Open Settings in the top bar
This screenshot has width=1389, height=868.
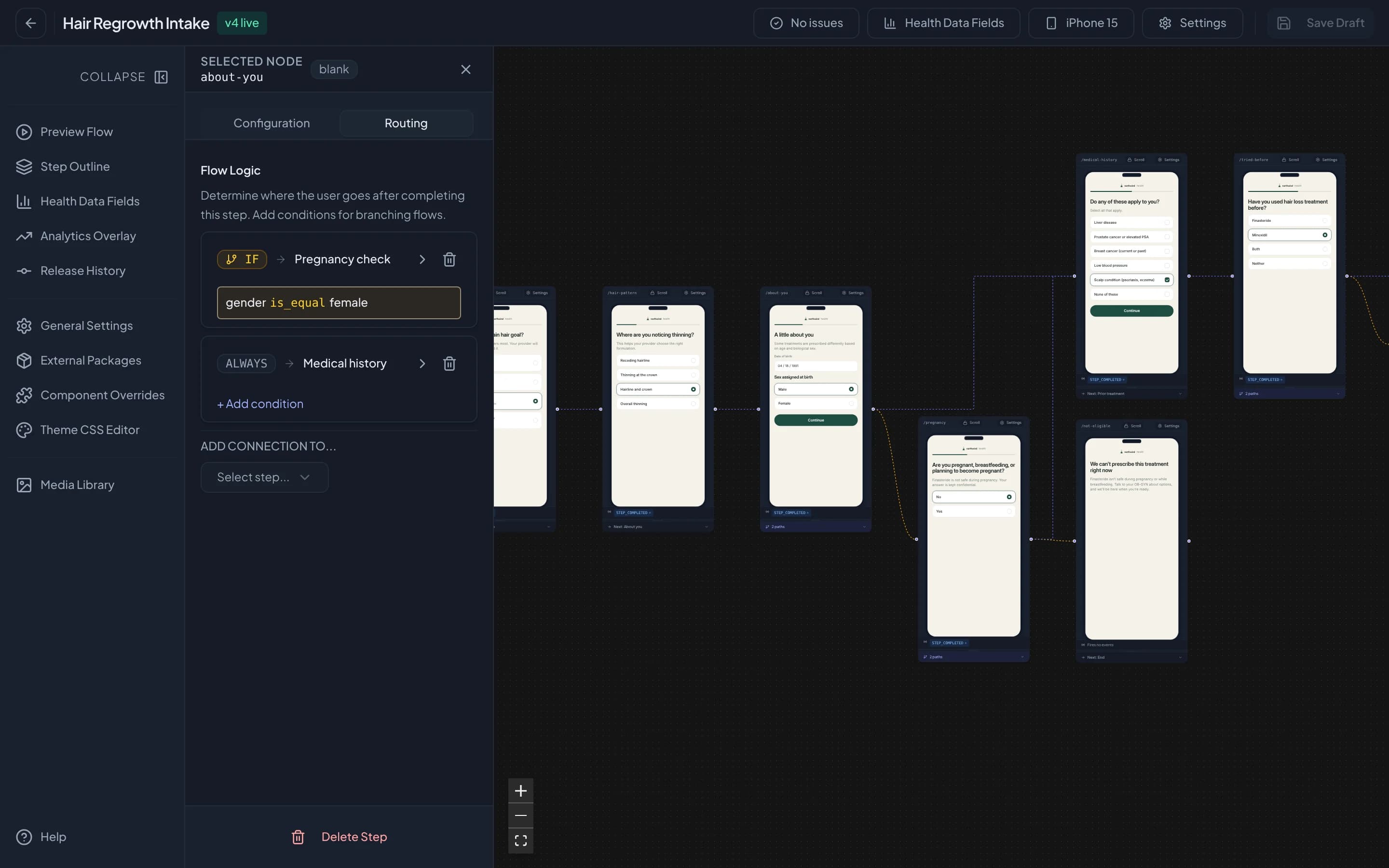tap(1192, 23)
